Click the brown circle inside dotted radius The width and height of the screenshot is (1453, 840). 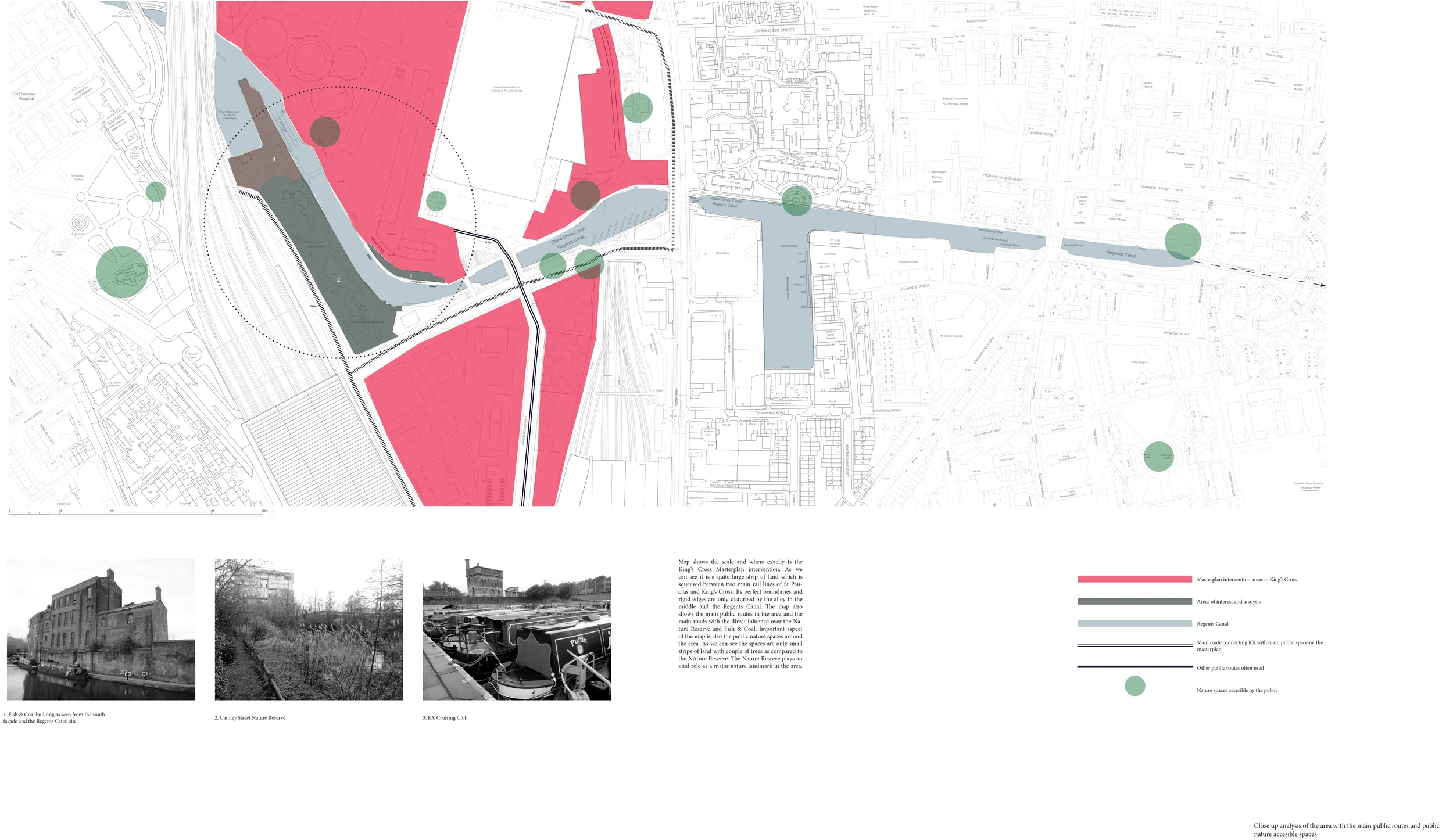(324, 132)
